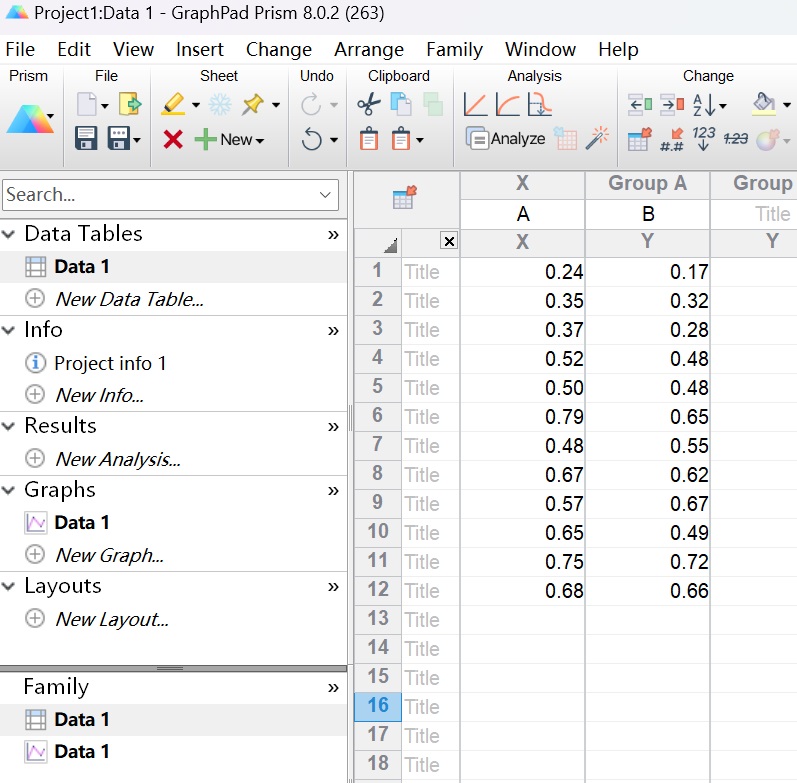The image size is (797, 783).
Task: Click the sort A-Z icon
Action: (705, 104)
